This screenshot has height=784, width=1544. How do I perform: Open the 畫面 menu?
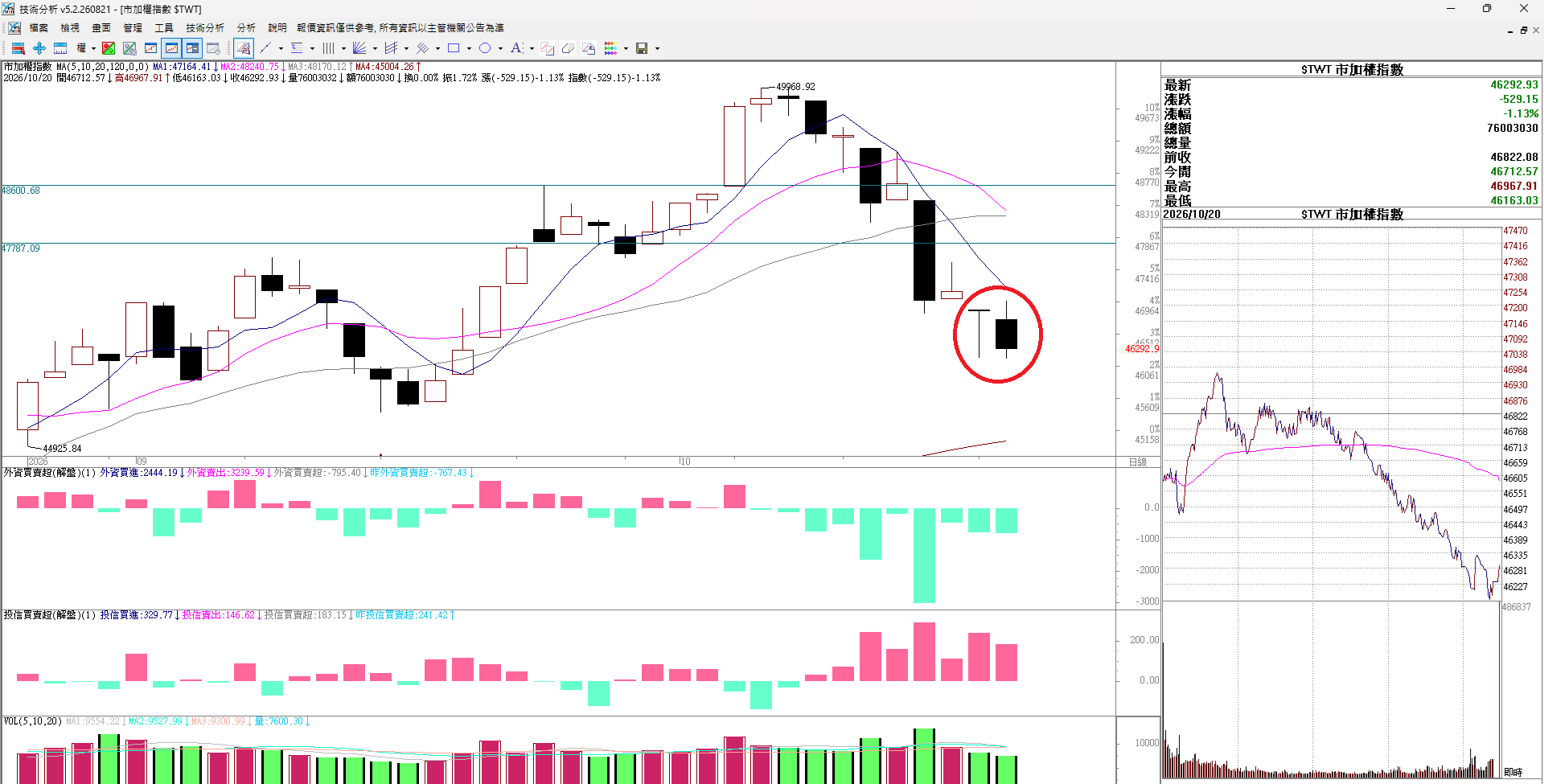coord(101,28)
